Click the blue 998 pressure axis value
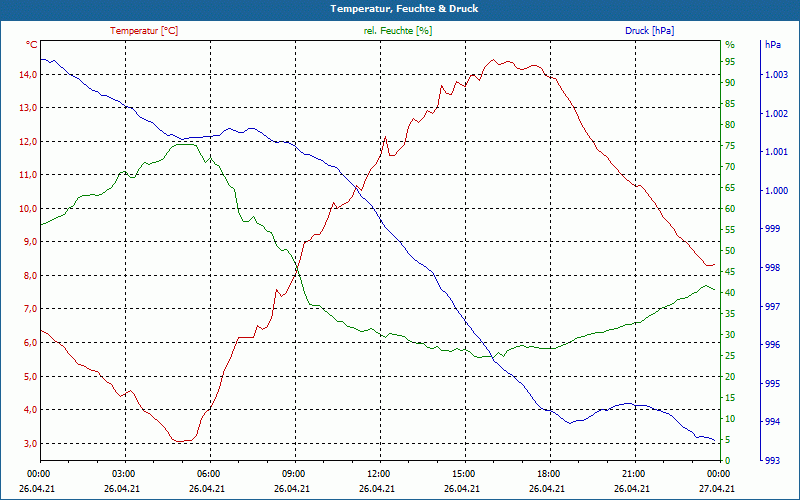Viewport: 800px width, 500px height. click(x=773, y=268)
